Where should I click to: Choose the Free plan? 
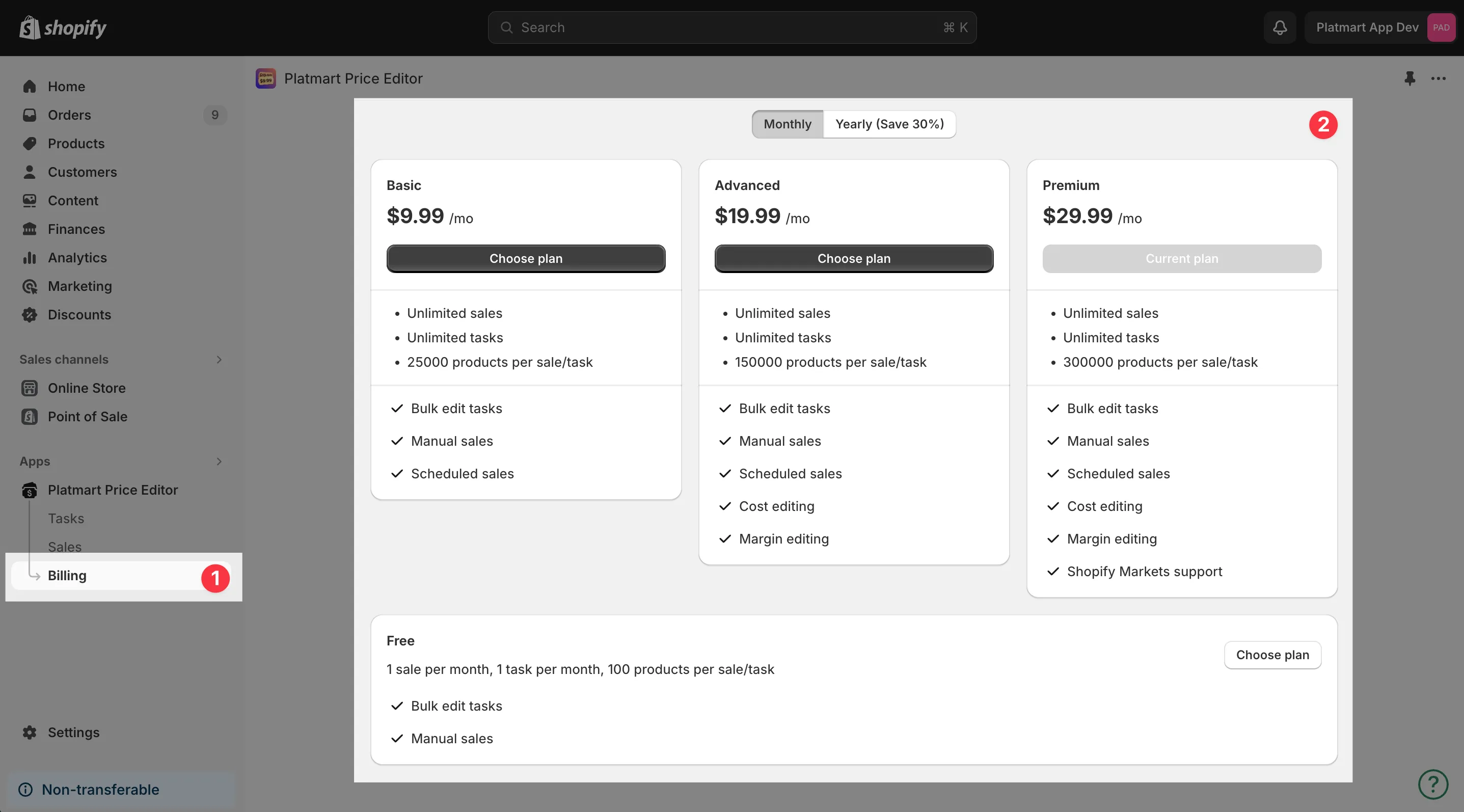click(1272, 655)
